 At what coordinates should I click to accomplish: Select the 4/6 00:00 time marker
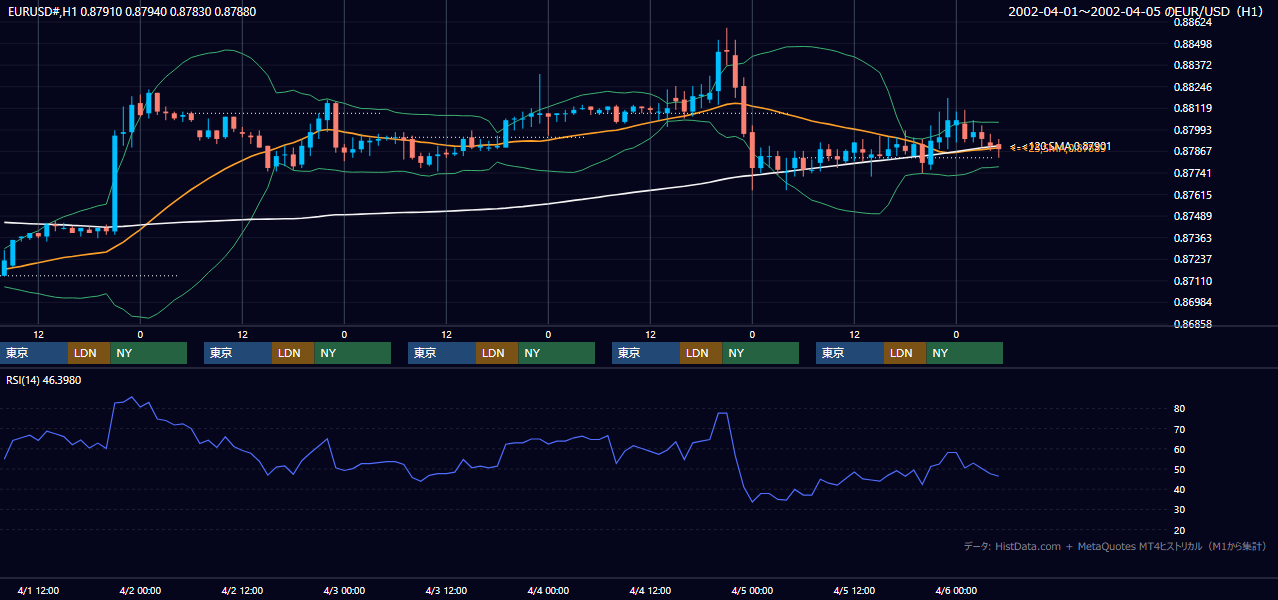957,591
